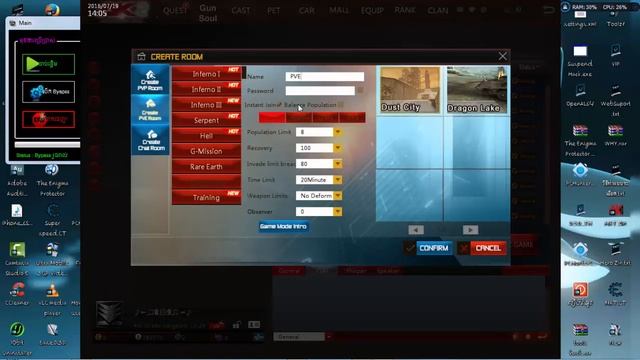The width and height of the screenshot is (640, 360).
Task: Select Create PVP Room in sidebar
Action: click(x=150, y=80)
